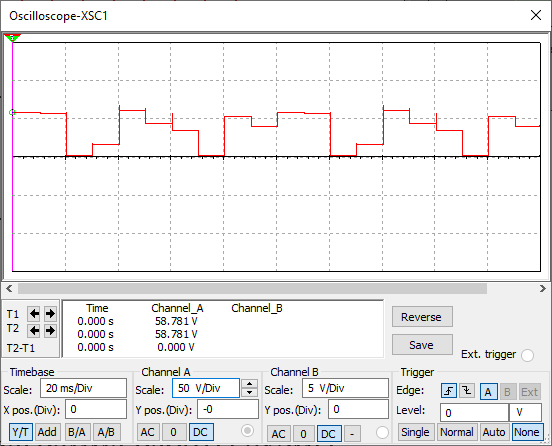
Task: Set Channel A coupling to DC
Action: [x=201, y=432]
